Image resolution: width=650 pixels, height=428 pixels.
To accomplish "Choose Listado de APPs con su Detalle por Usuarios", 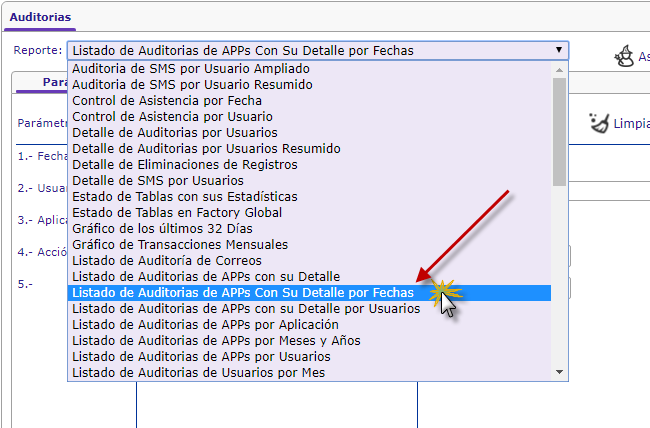I will [x=309, y=309].
